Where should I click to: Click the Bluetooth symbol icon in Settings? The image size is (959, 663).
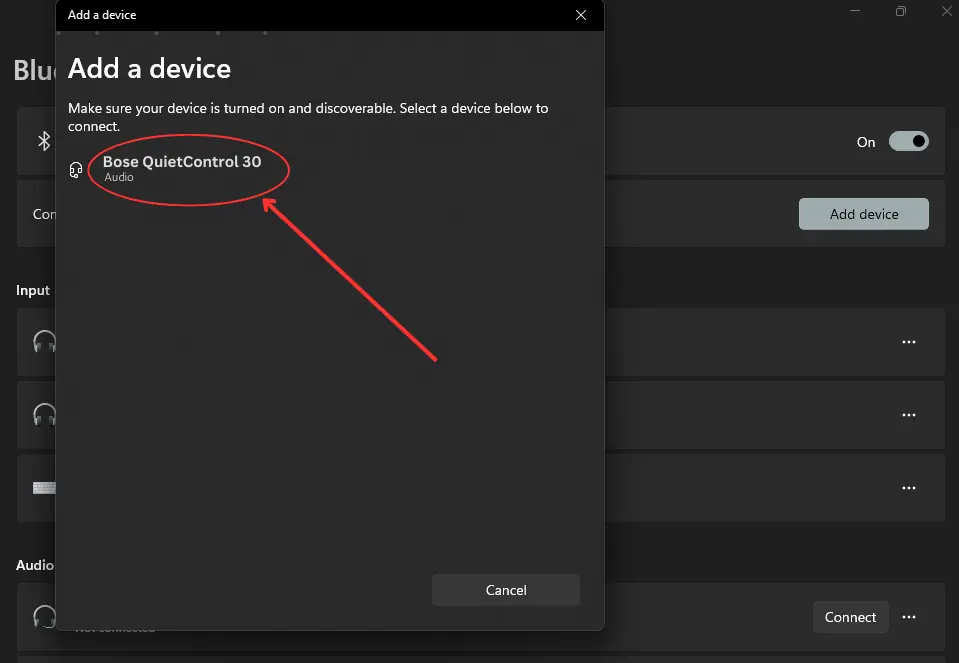(44, 141)
